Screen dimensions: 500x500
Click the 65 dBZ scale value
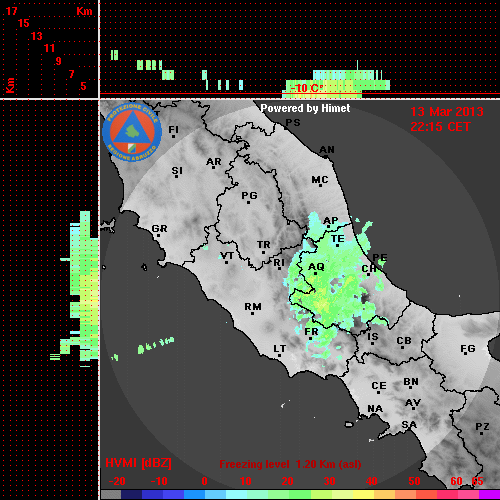477,481
